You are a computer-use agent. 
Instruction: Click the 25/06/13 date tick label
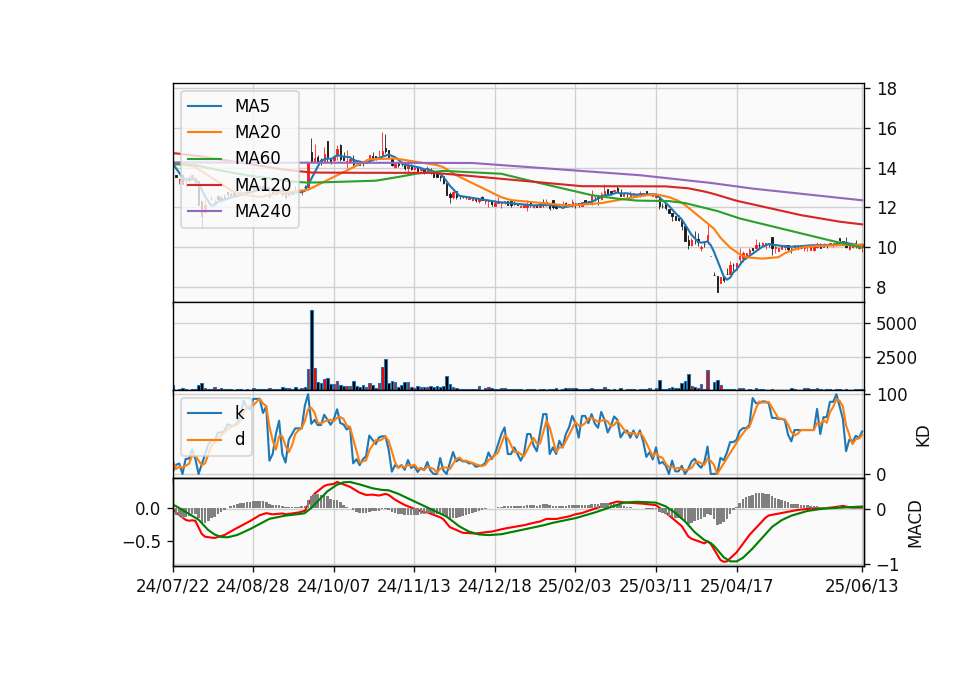pos(862,586)
